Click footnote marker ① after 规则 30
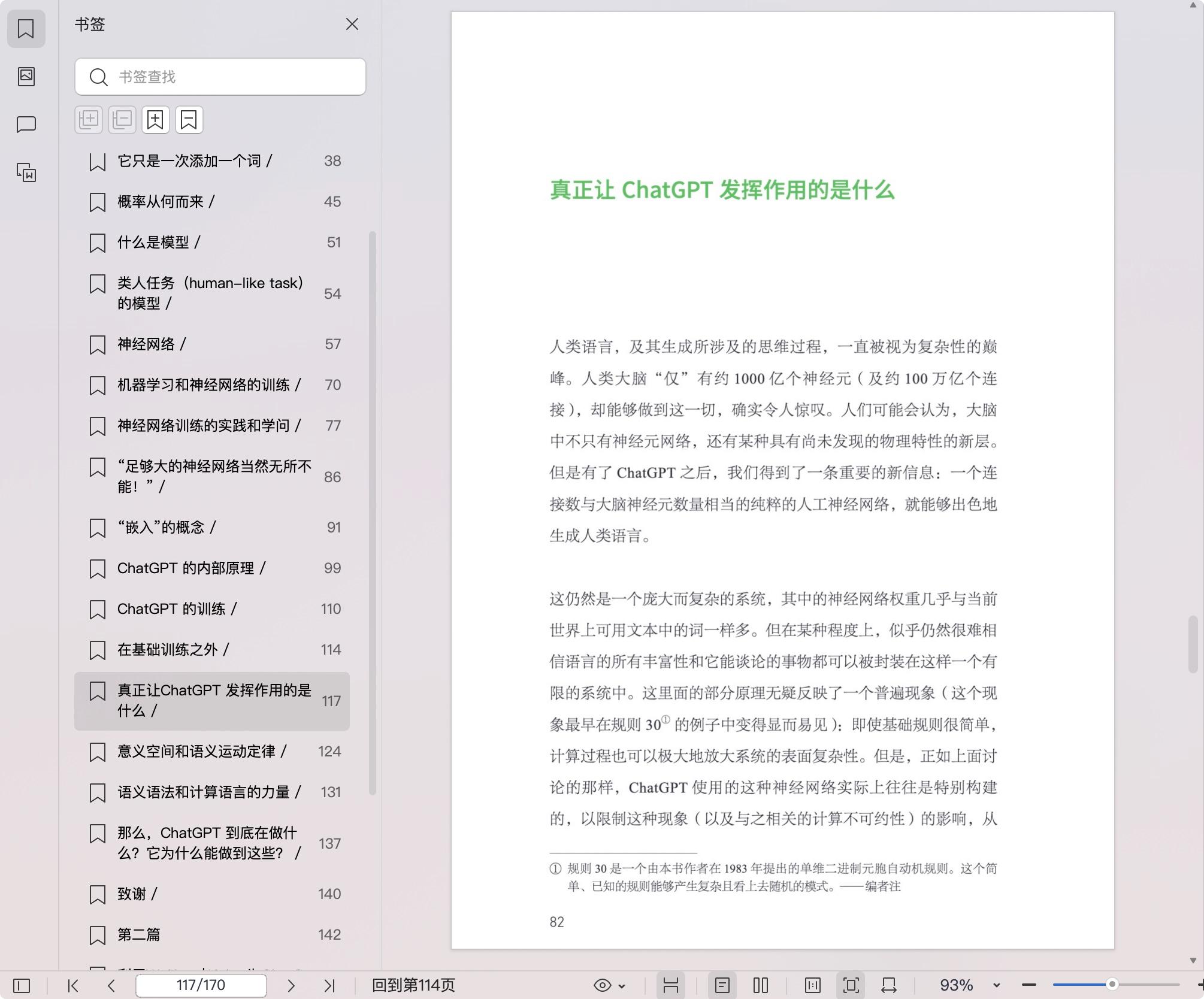Image resolution: width=1204 pixels, height=999 pixels. (x=665, y=720)
